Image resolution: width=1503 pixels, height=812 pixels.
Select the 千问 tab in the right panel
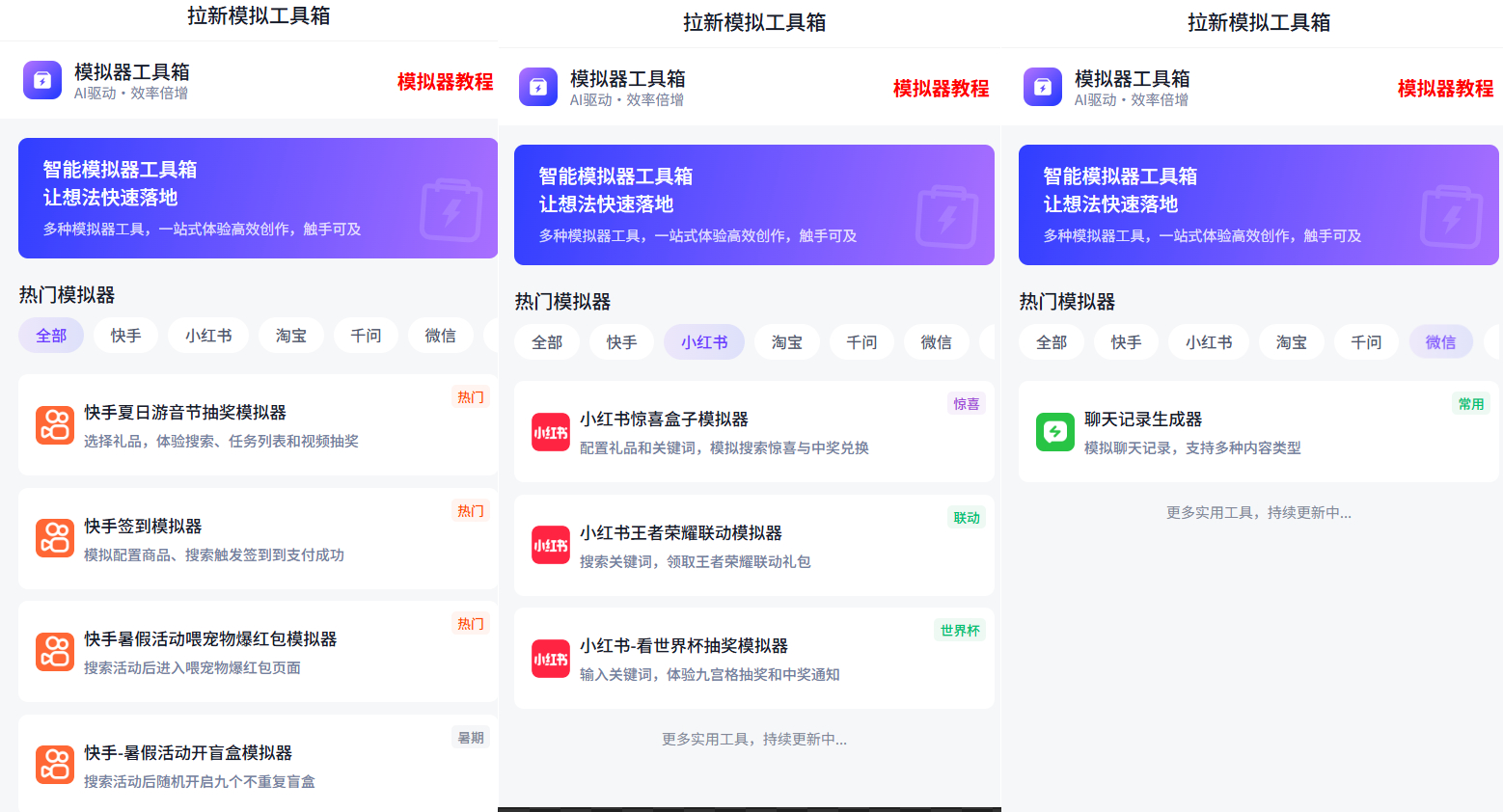[1366, 342]
